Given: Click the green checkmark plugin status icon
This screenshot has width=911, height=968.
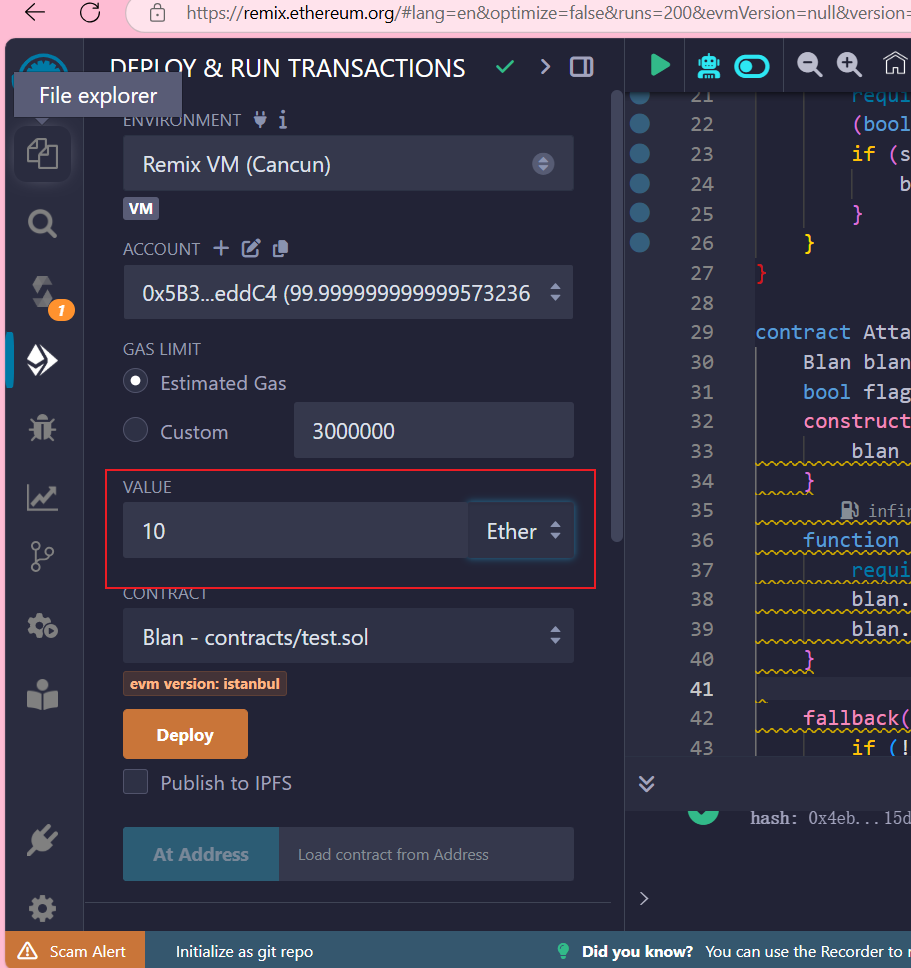Looking at the screenshot, I should (x=505, y=67).
